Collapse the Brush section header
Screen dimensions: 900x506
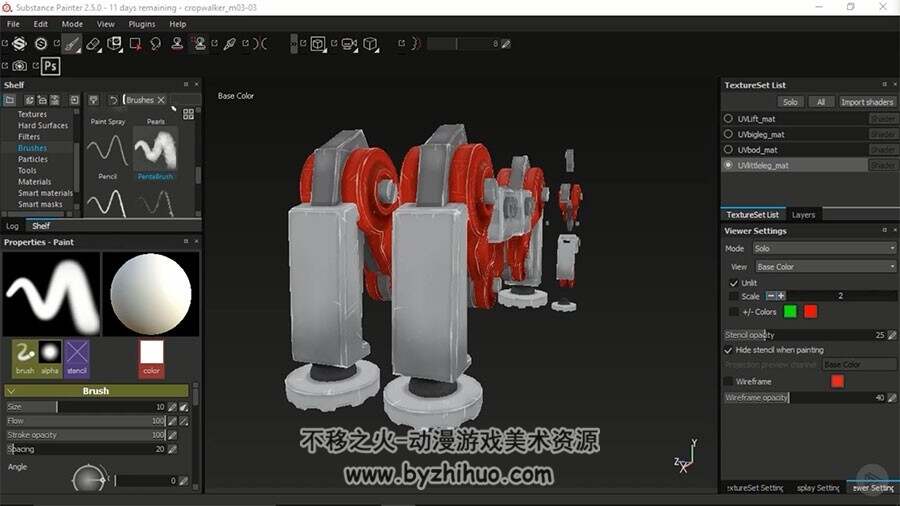coord(96,391)
